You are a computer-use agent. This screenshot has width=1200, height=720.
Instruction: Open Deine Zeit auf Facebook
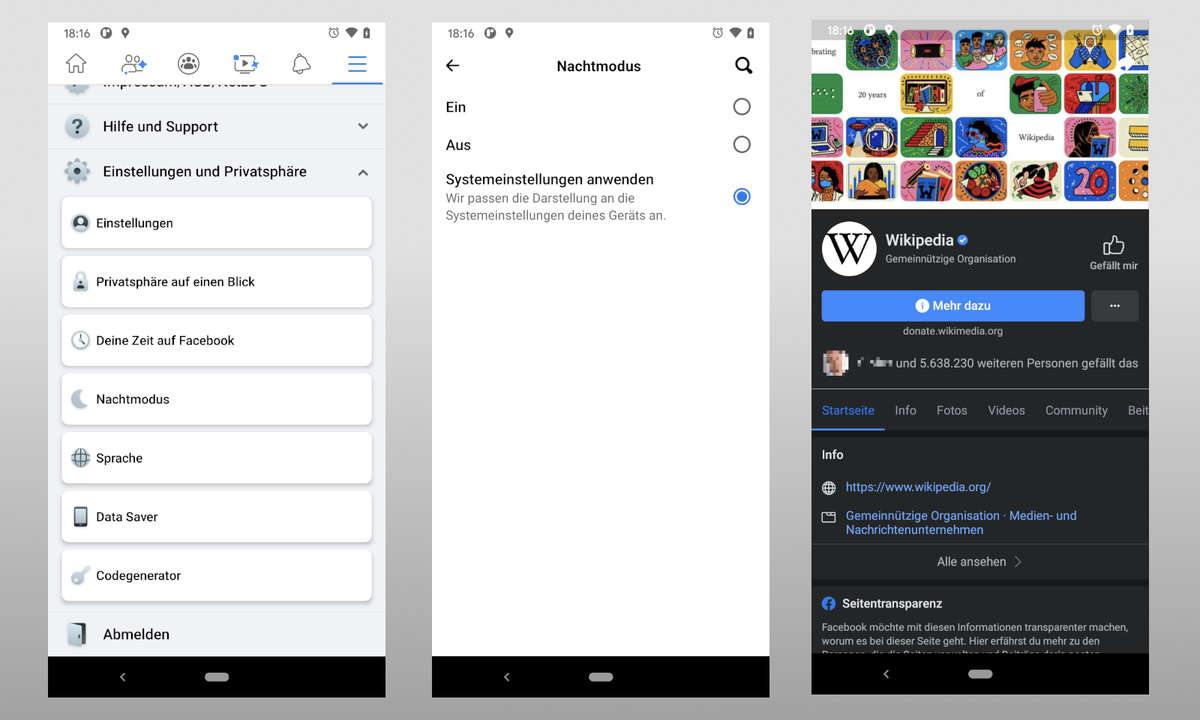click(x=217, y=340)
